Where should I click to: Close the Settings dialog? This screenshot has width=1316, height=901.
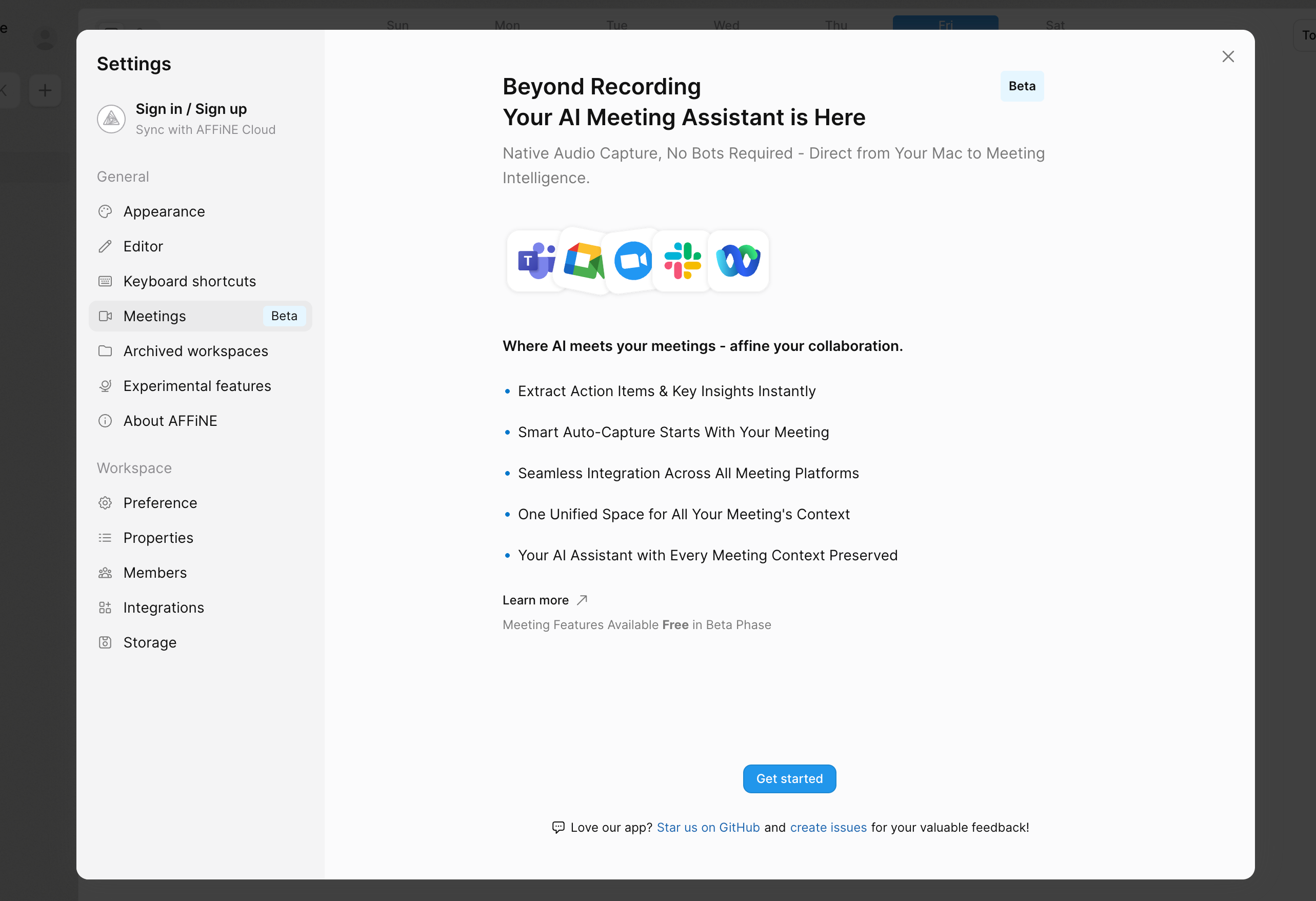pyautogui.click(x=1228, y=56)
